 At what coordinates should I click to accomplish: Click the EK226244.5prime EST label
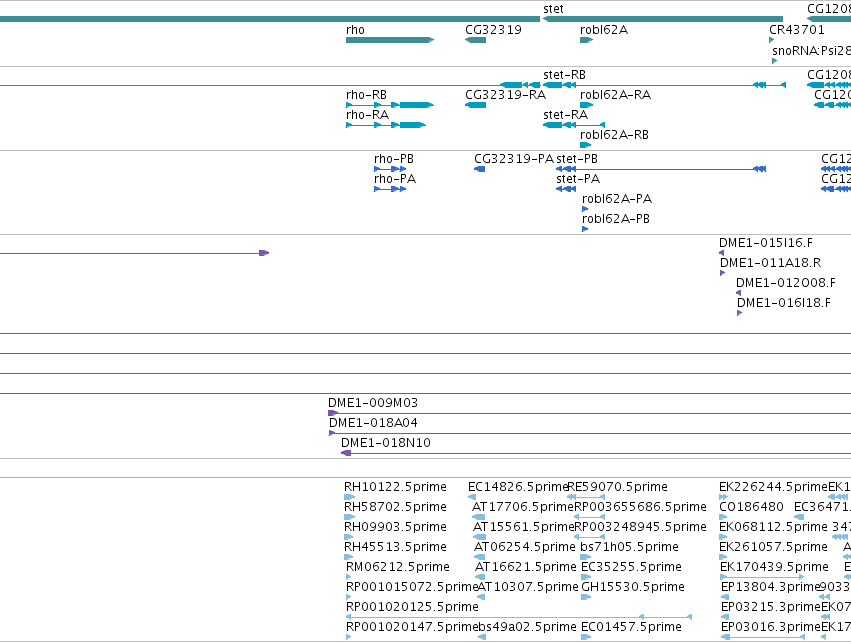pos(773,487)
